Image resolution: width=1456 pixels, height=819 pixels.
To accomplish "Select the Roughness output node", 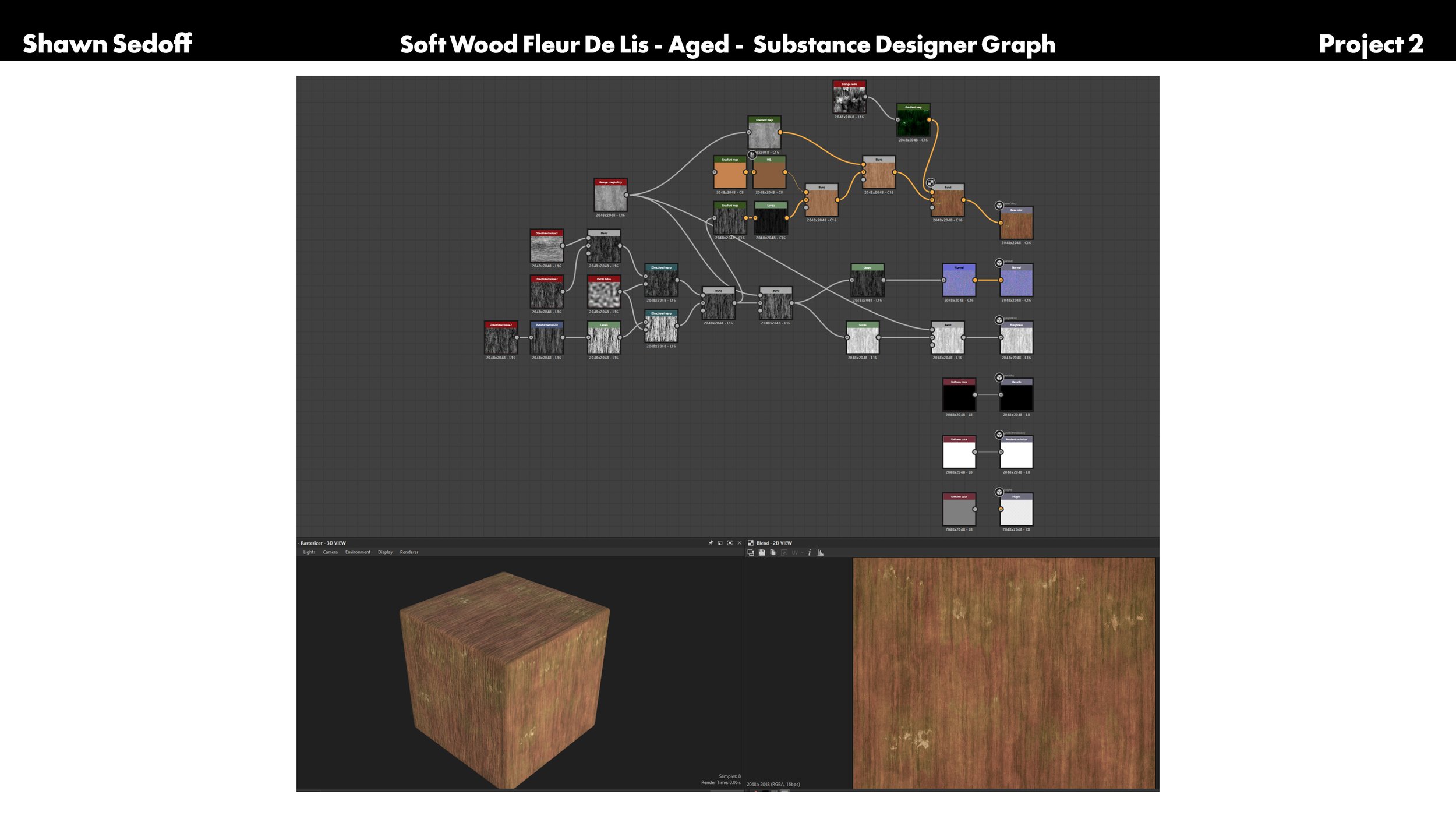I will pos(1016,338).
